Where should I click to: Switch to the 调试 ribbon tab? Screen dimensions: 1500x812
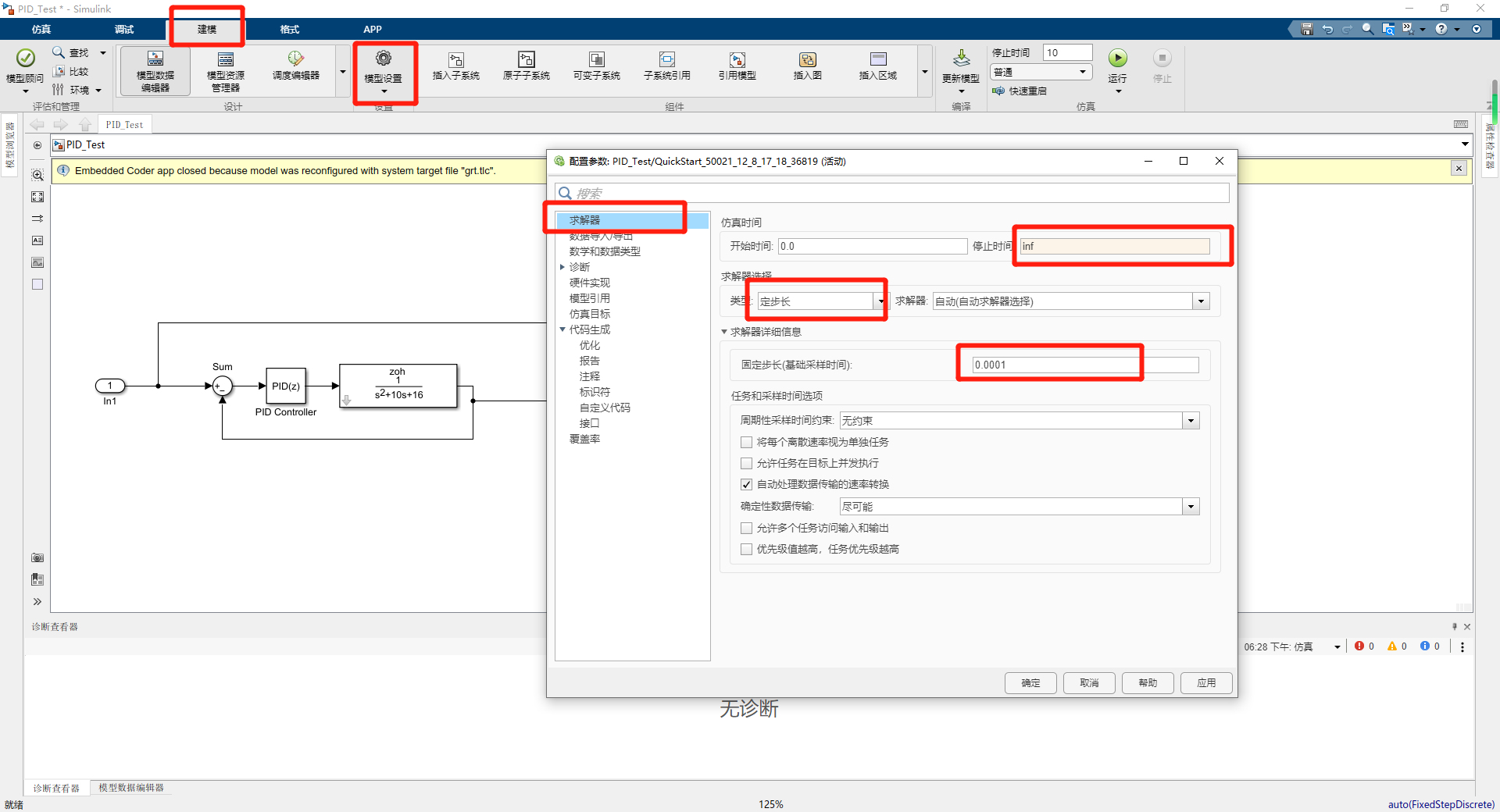[x=124, y=29]
